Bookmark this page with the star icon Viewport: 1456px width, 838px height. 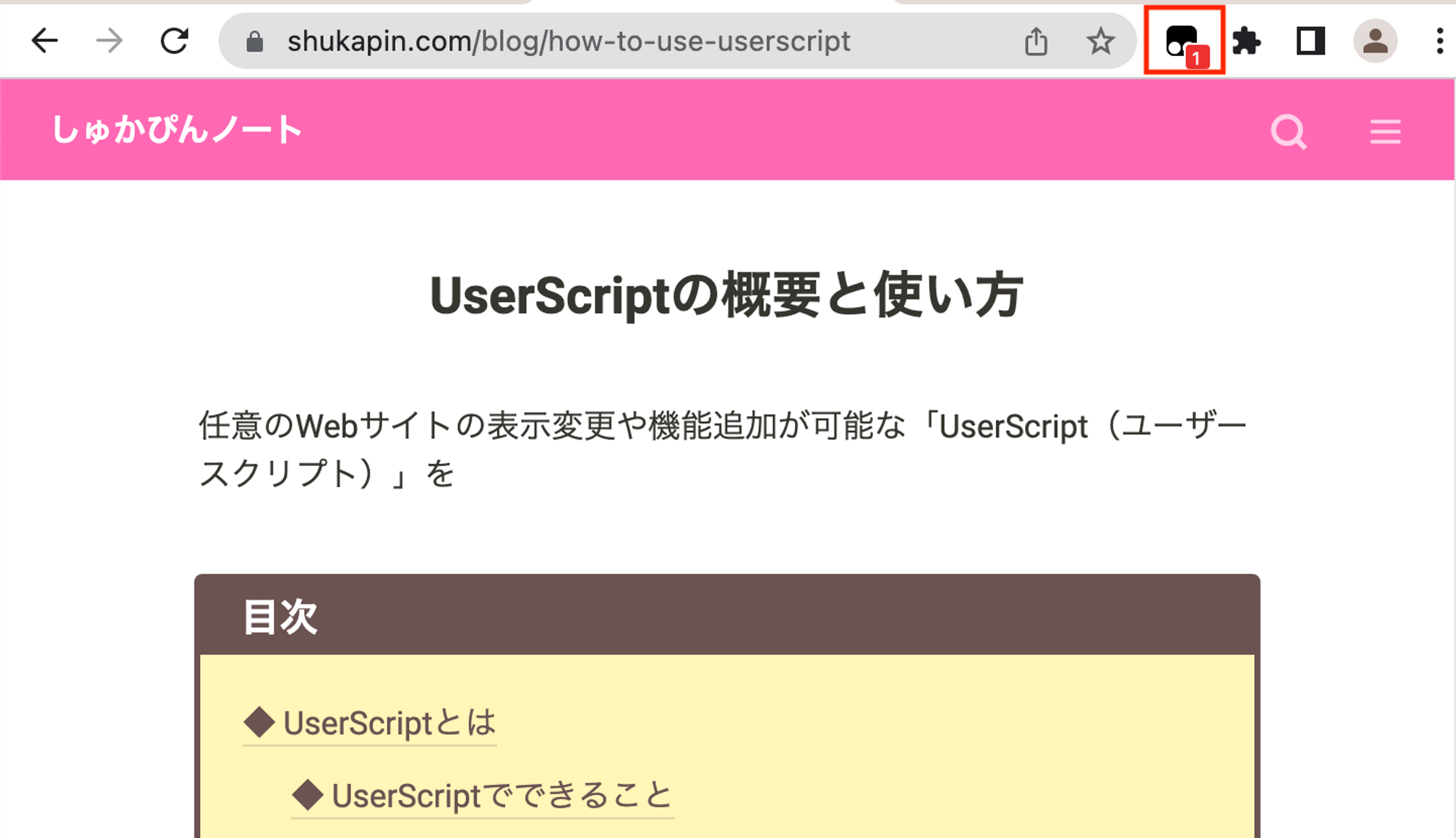click(x=1100, y=41)
